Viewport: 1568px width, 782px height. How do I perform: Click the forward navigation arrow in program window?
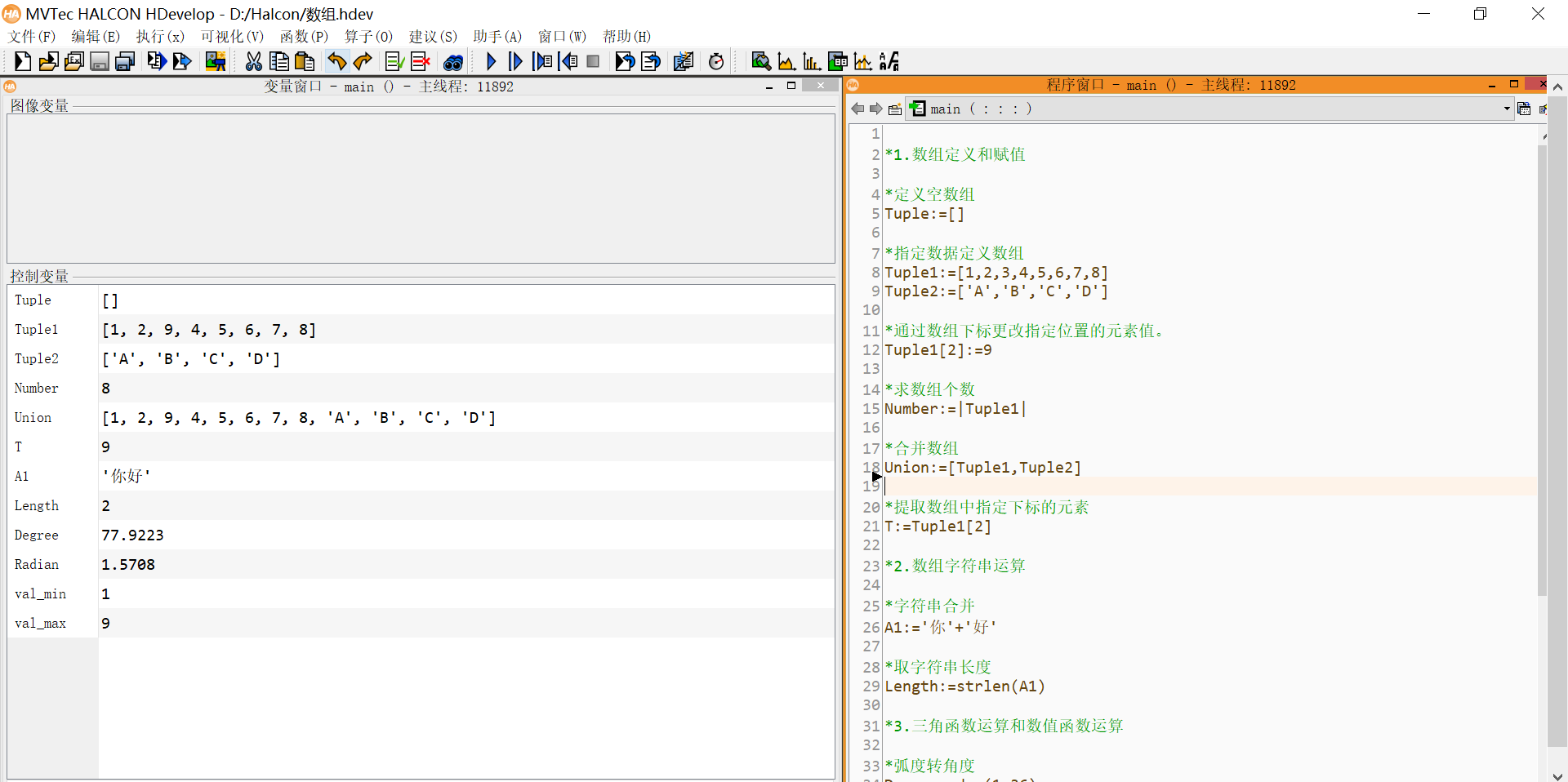click(875, 109)
